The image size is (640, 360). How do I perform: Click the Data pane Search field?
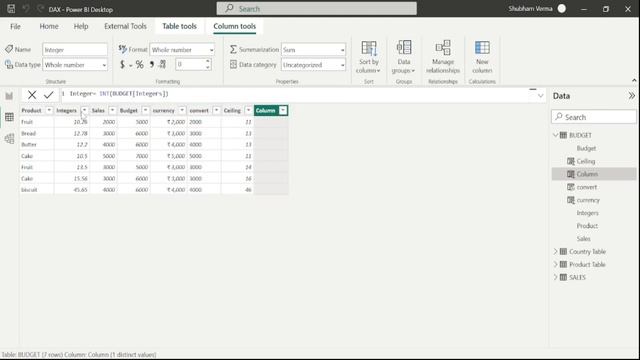[594, 117]
